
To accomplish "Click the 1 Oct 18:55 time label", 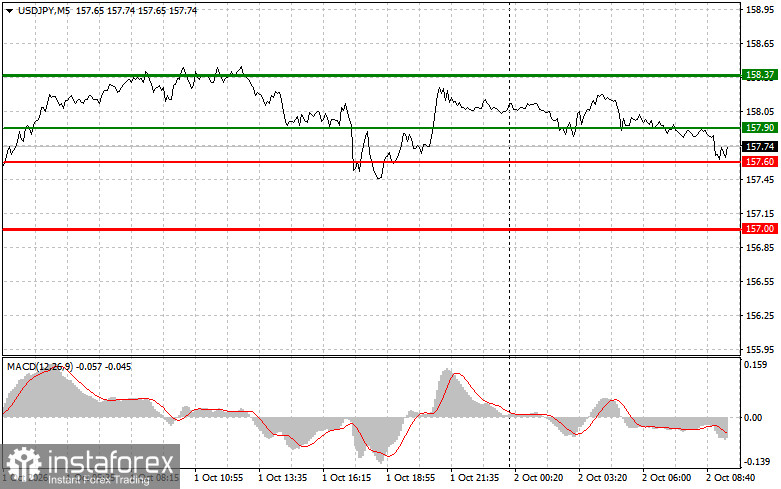I will click(x=411, y=478).
